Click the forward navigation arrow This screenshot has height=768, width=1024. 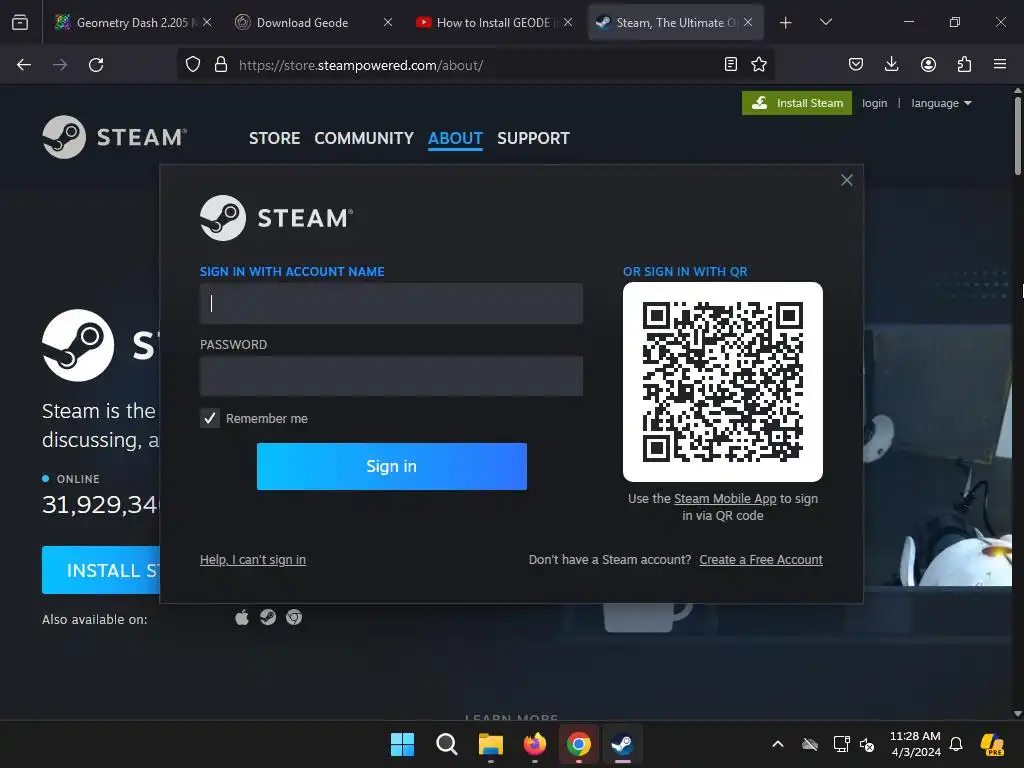click(x=60, y=65)
